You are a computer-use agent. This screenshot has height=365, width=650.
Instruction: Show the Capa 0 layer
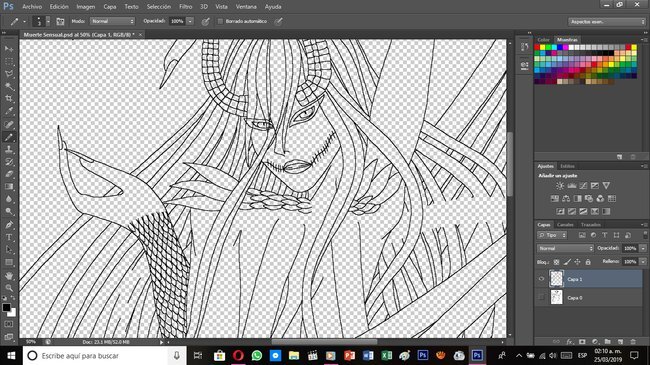[541, 297]
